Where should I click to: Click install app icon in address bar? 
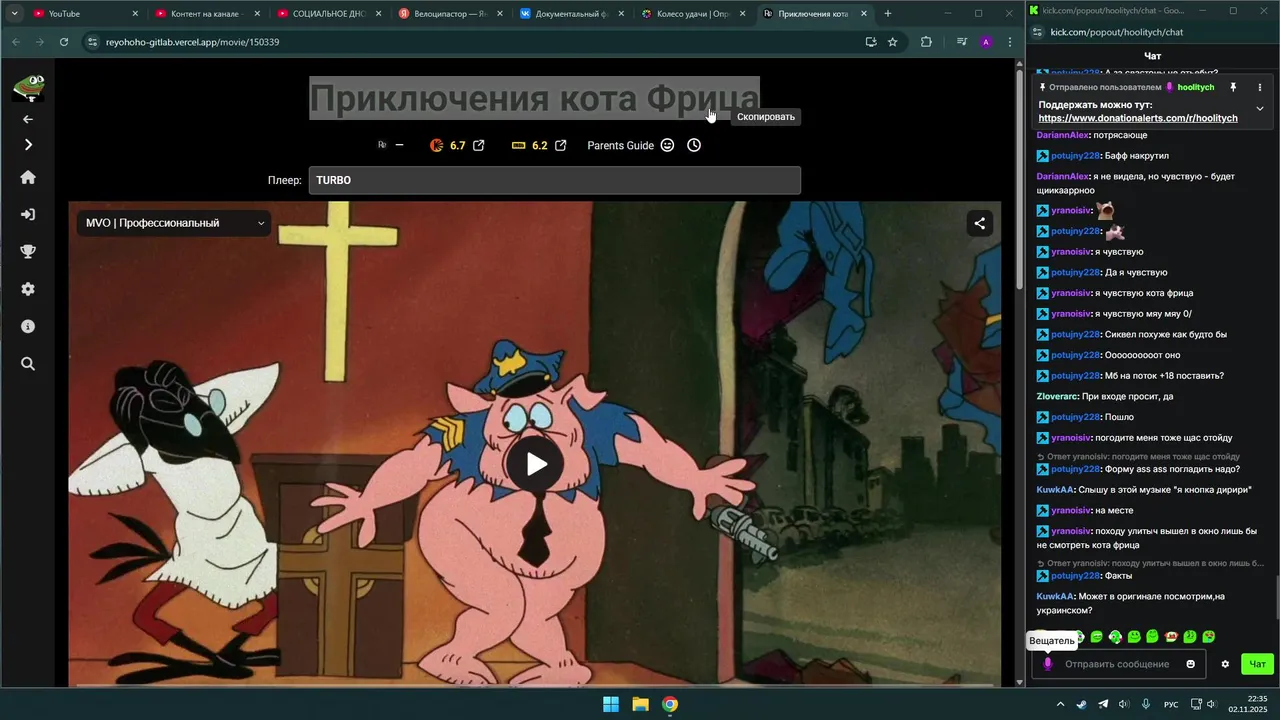pos(871,42)
